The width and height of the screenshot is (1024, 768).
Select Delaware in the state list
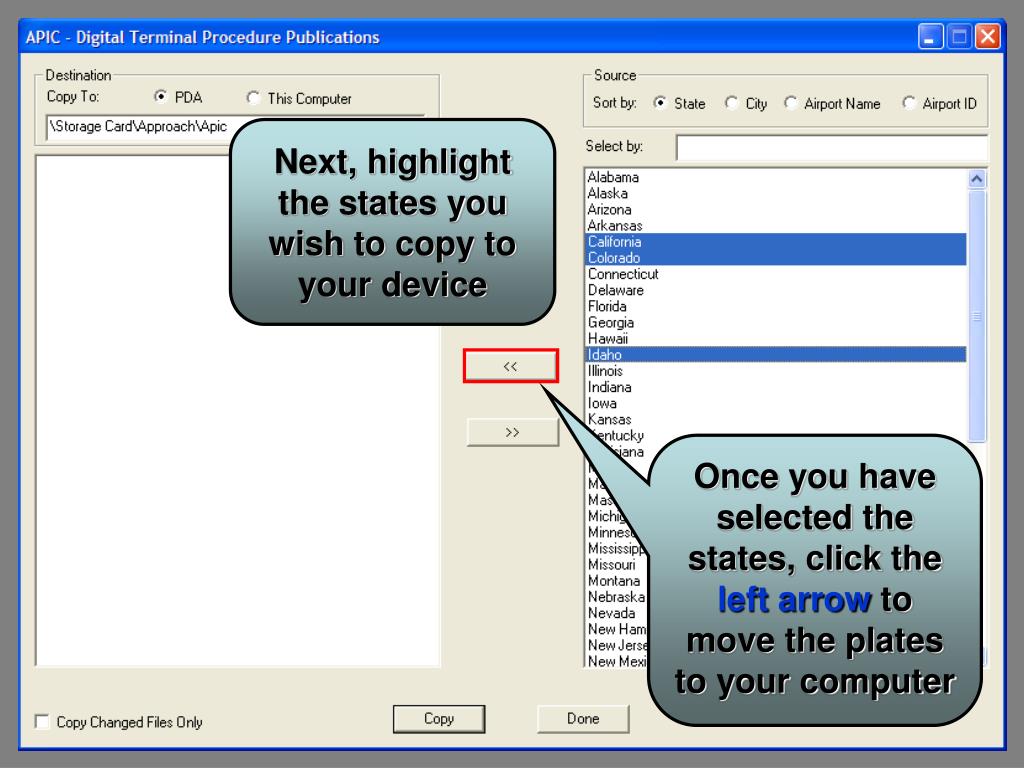(776, 290)
